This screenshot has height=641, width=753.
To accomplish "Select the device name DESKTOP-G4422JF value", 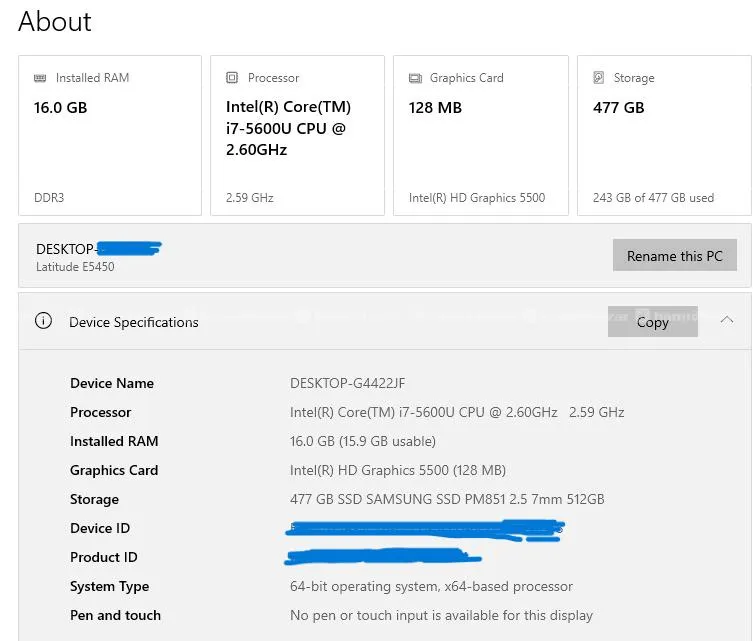I will pos(347,383).
